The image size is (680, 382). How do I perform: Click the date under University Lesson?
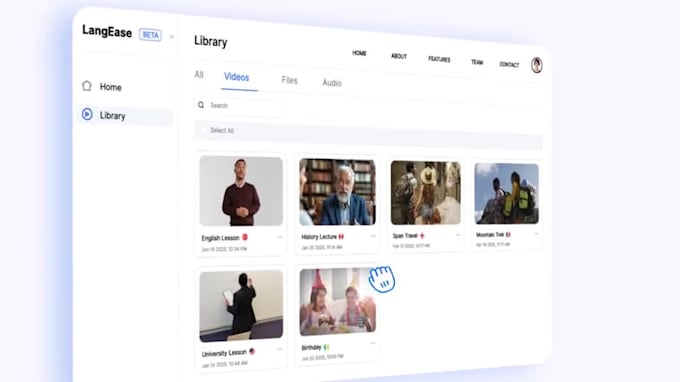(225, 365)
